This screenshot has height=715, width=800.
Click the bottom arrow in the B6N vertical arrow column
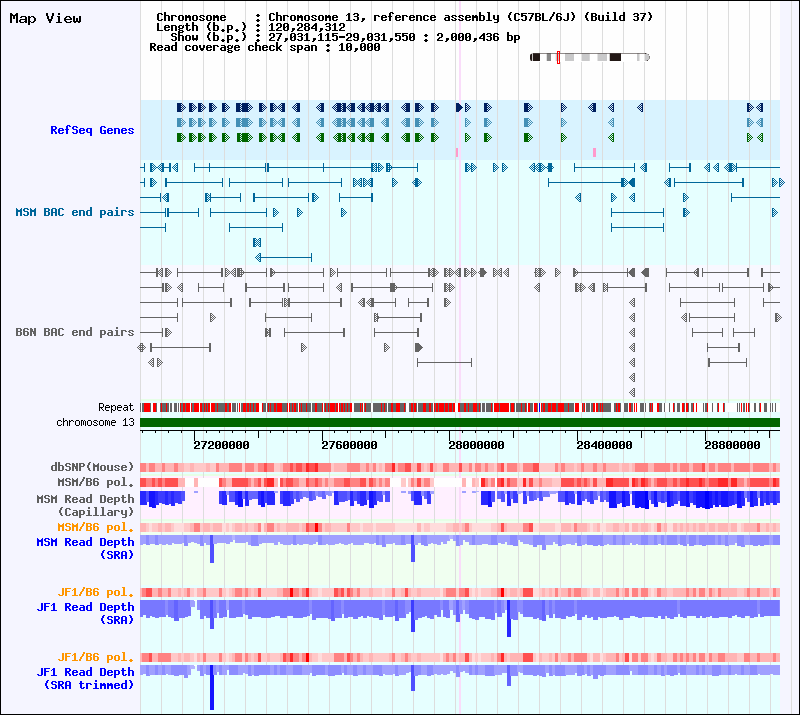point(632,392)
